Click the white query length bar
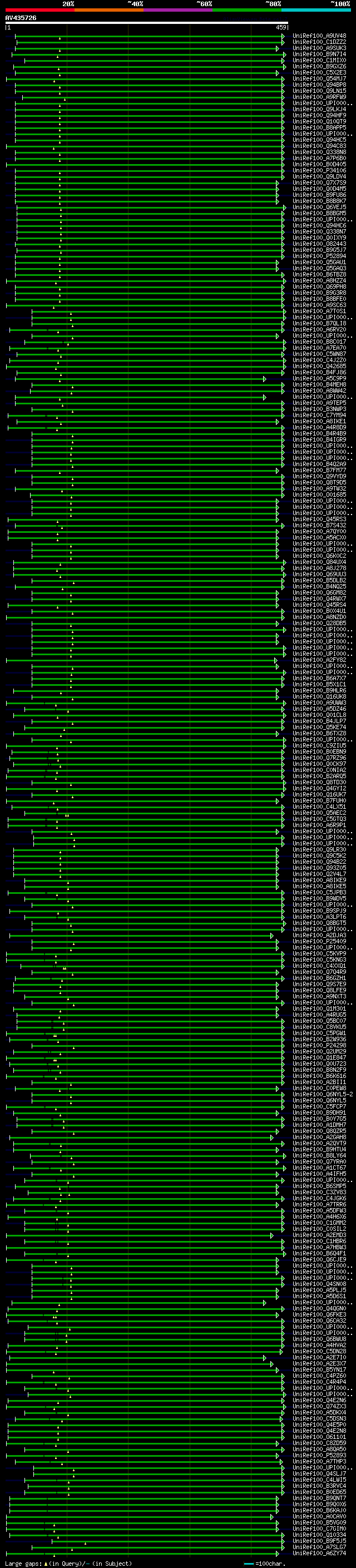This screenshot has width=356, height=1568. [x=147, y=22]
